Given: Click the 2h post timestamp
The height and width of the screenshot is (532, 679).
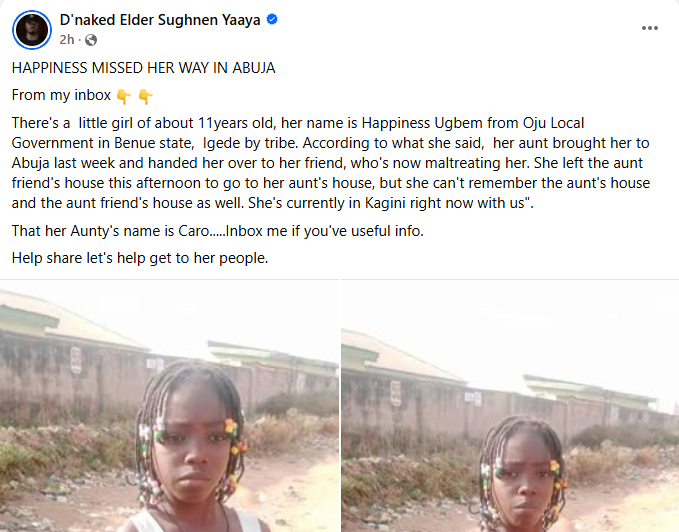Looking at the screenshot, I should (67, 40).
